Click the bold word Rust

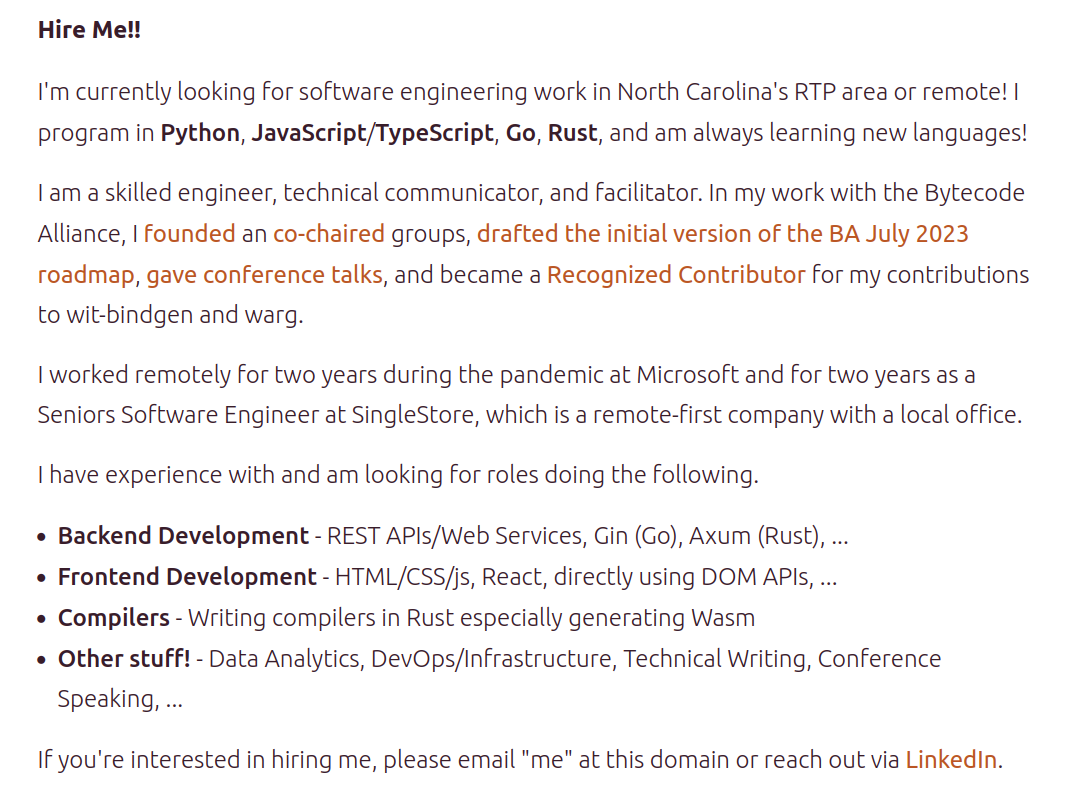572,133
